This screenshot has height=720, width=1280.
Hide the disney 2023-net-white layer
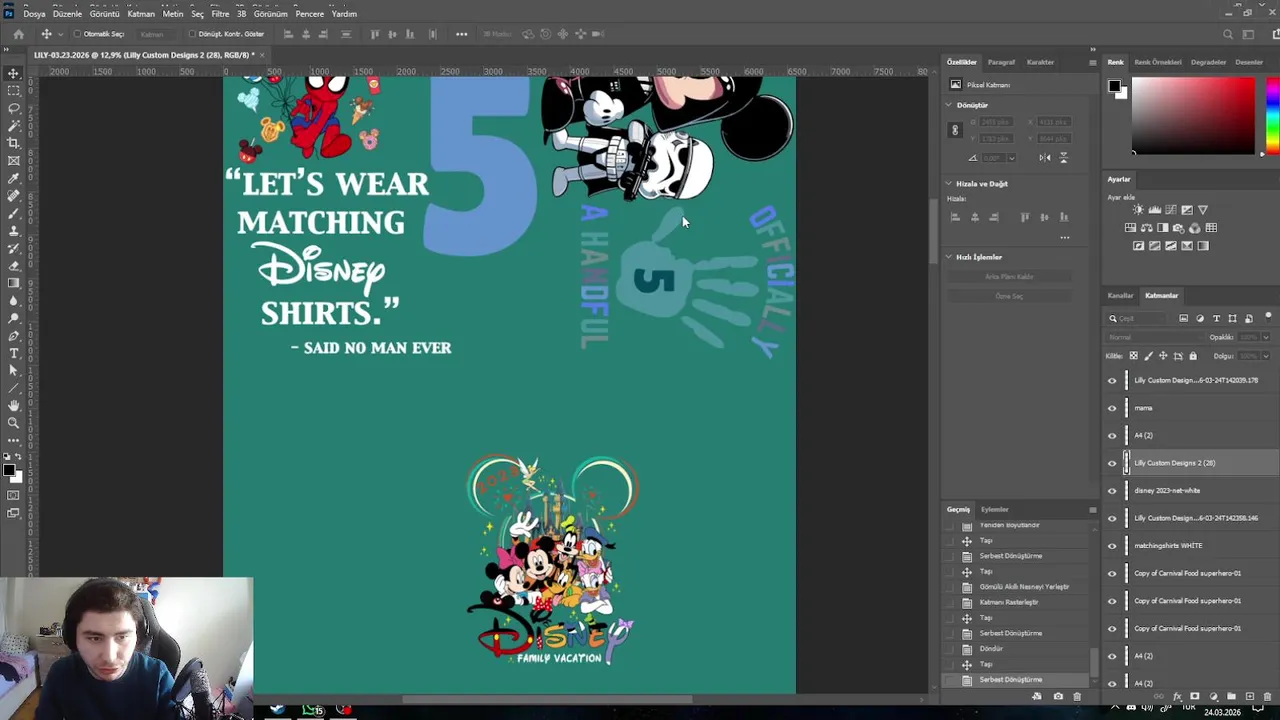1112,491
